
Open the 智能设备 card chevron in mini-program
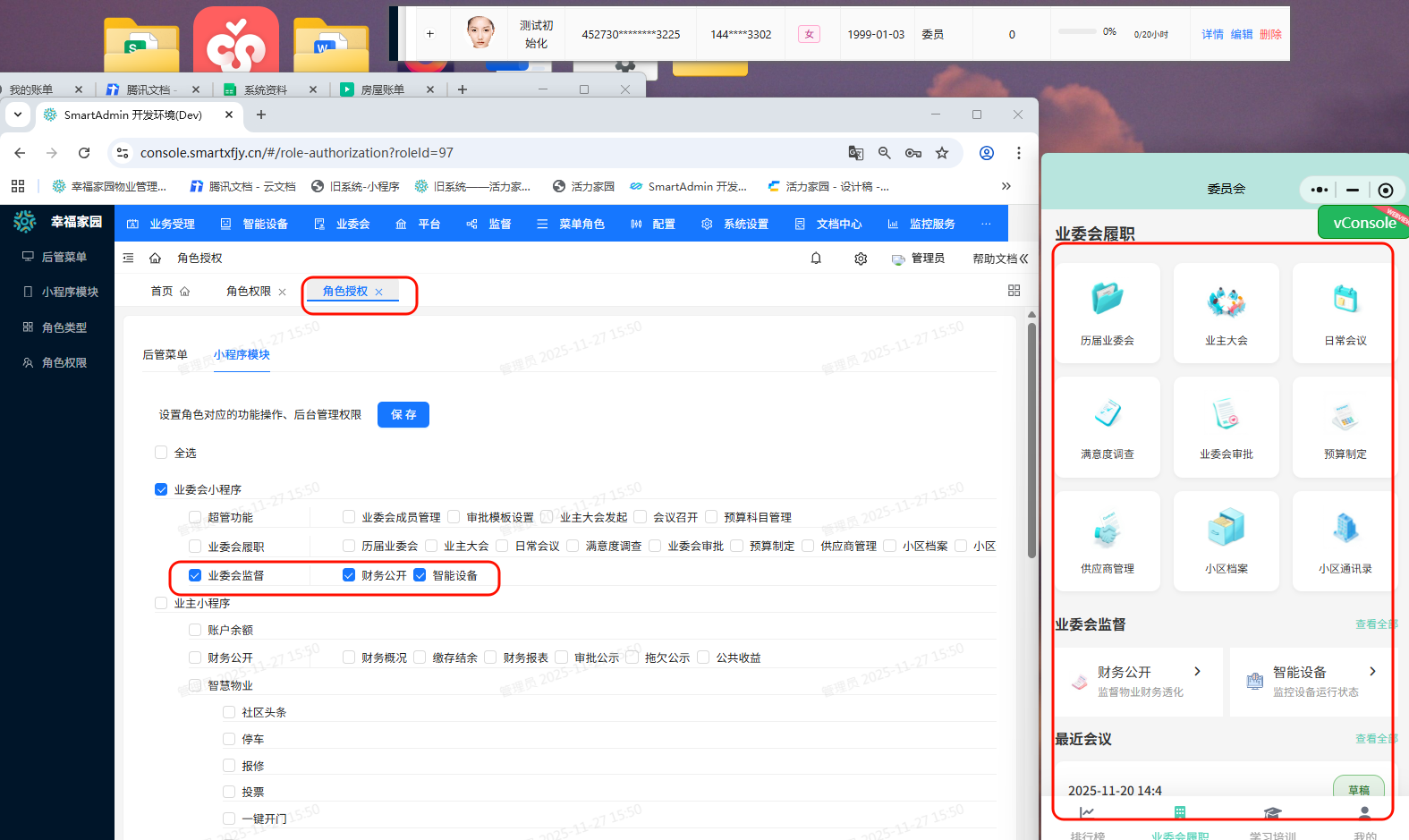[x=1372, y=671]
